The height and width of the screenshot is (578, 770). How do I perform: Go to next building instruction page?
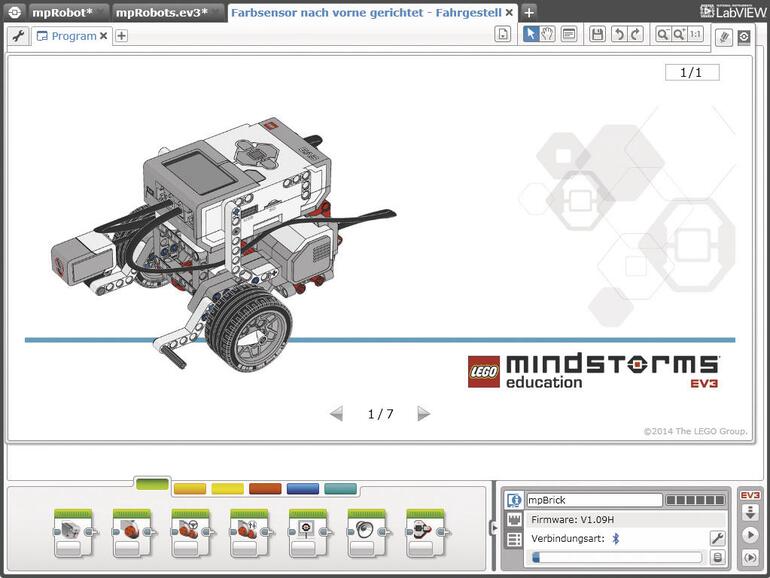[424, 414]
